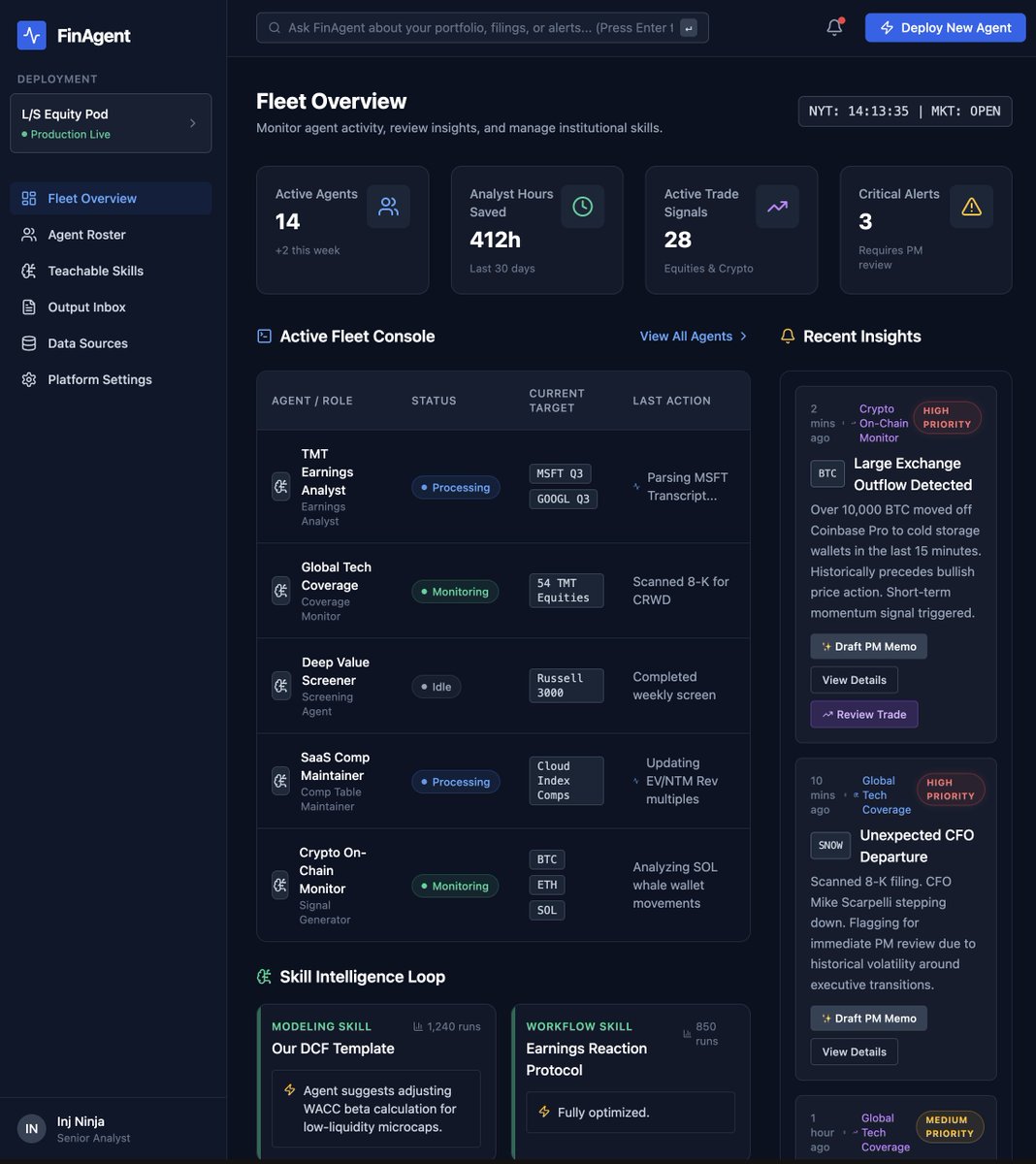Click Monitoring status for Global Tech Coverage
This screenshot has width=1036, height=1164.
(455, 592)
